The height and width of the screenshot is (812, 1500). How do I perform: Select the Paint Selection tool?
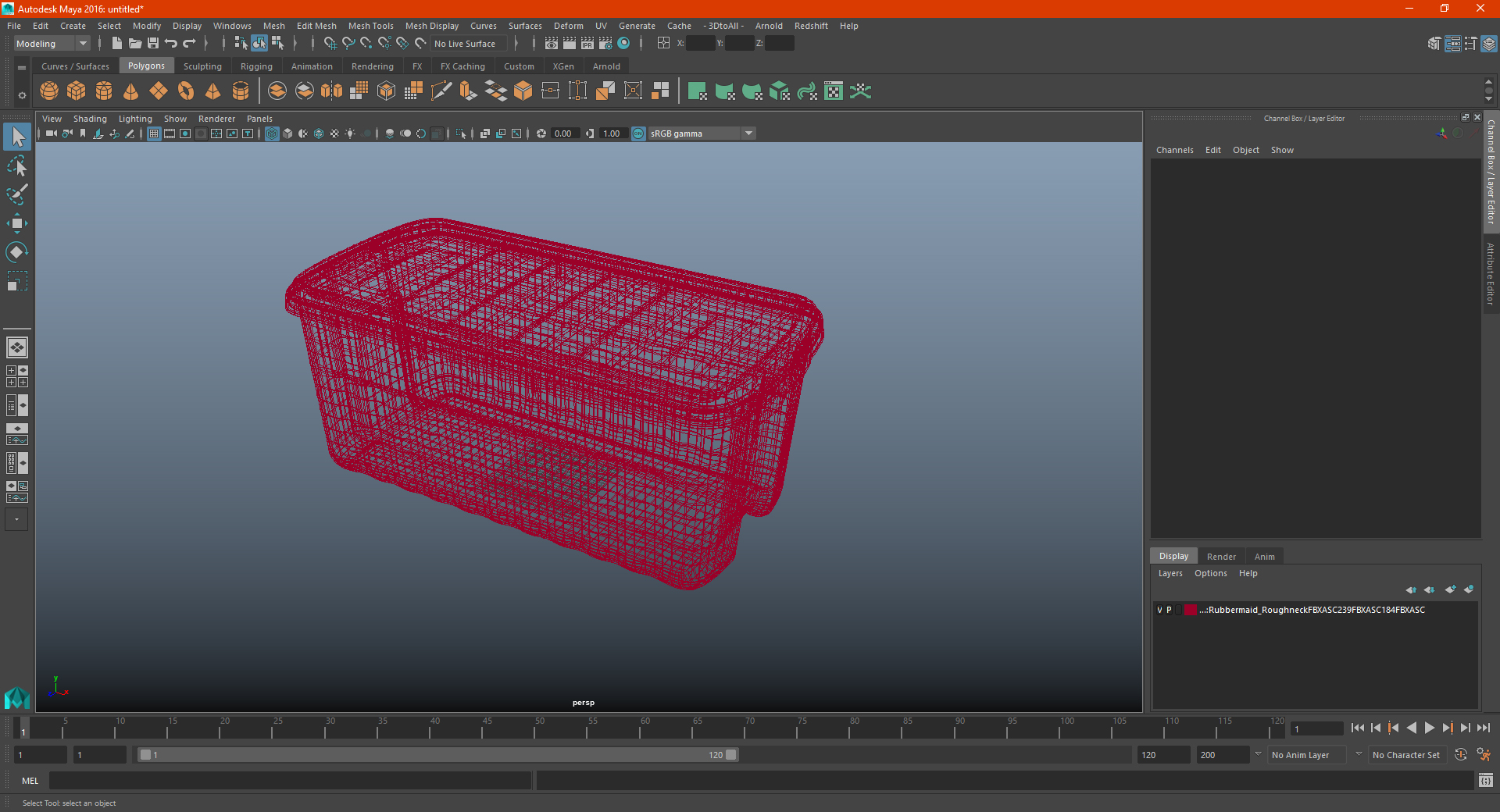click(x=16, y=194)
